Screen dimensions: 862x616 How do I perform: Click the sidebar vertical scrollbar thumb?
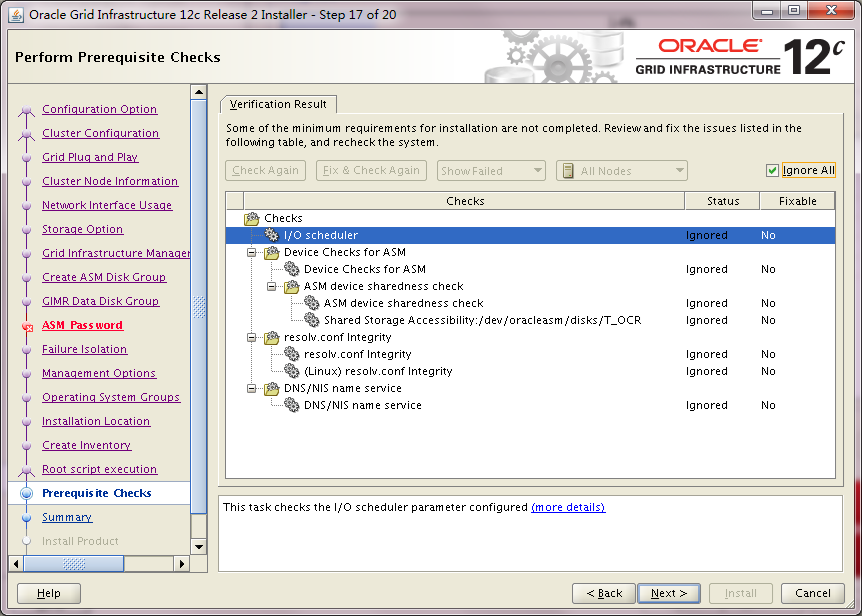(x=199, y=307)
